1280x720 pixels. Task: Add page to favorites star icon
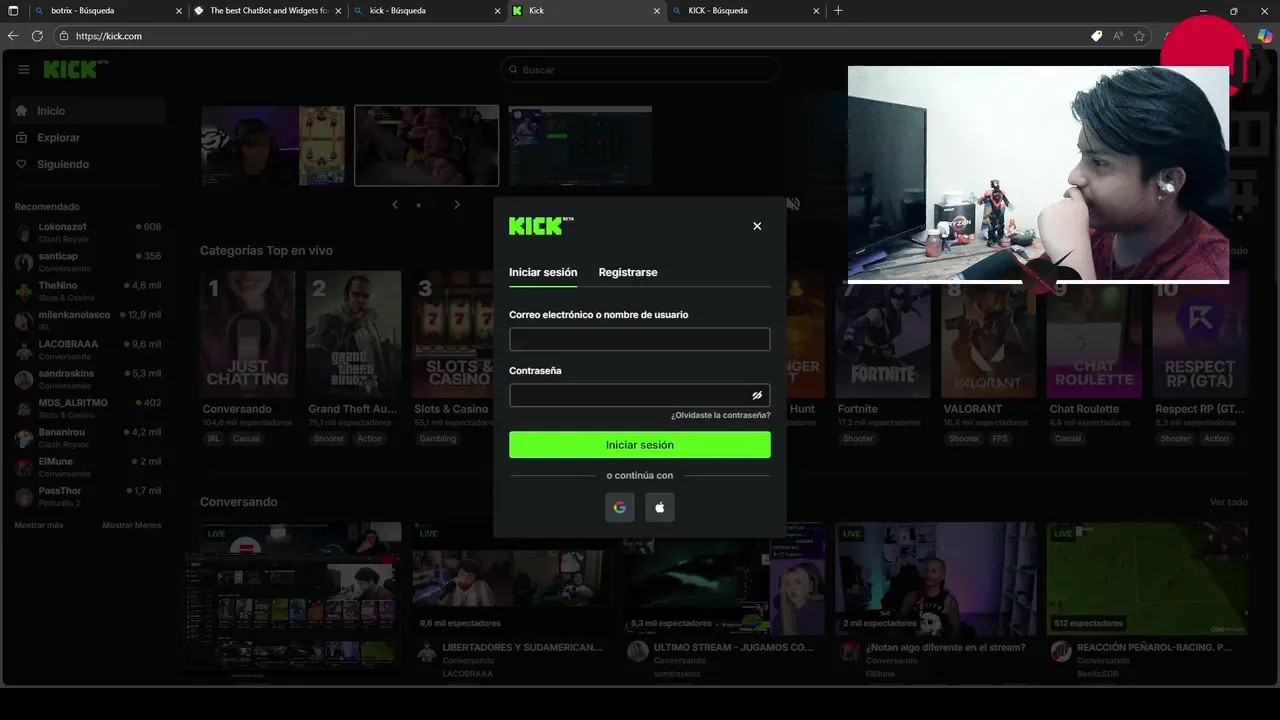(1139, 36)
